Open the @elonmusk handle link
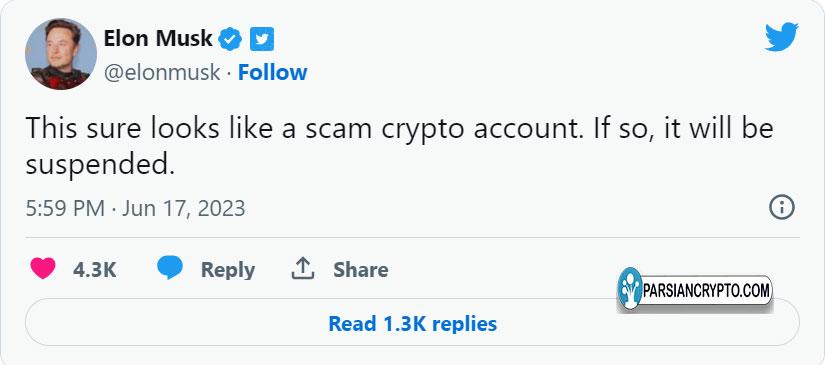The height and width of the screenshot is (365, 825). (162, 72)
